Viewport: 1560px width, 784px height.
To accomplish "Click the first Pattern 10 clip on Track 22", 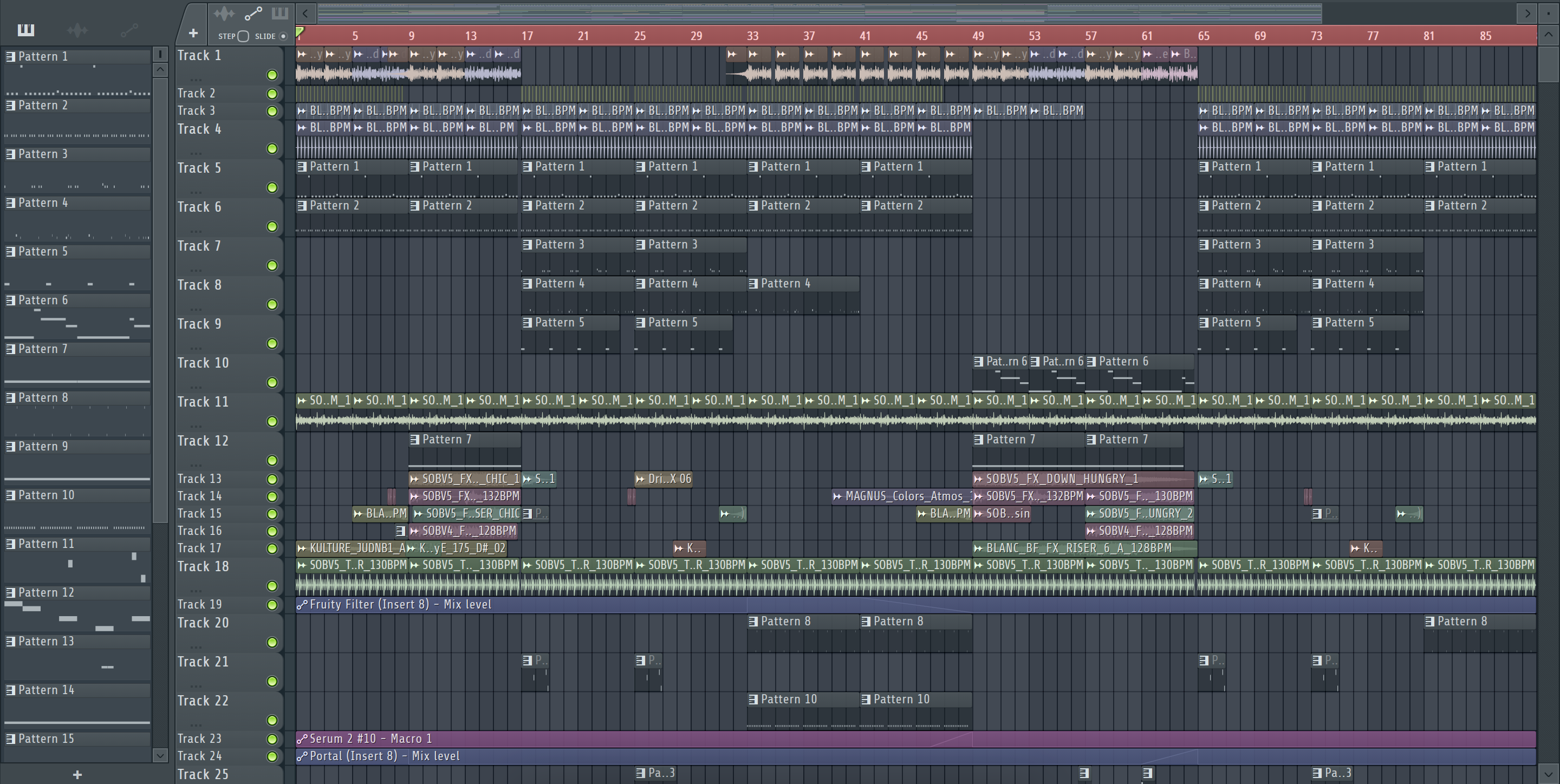I will click(804, 711).
